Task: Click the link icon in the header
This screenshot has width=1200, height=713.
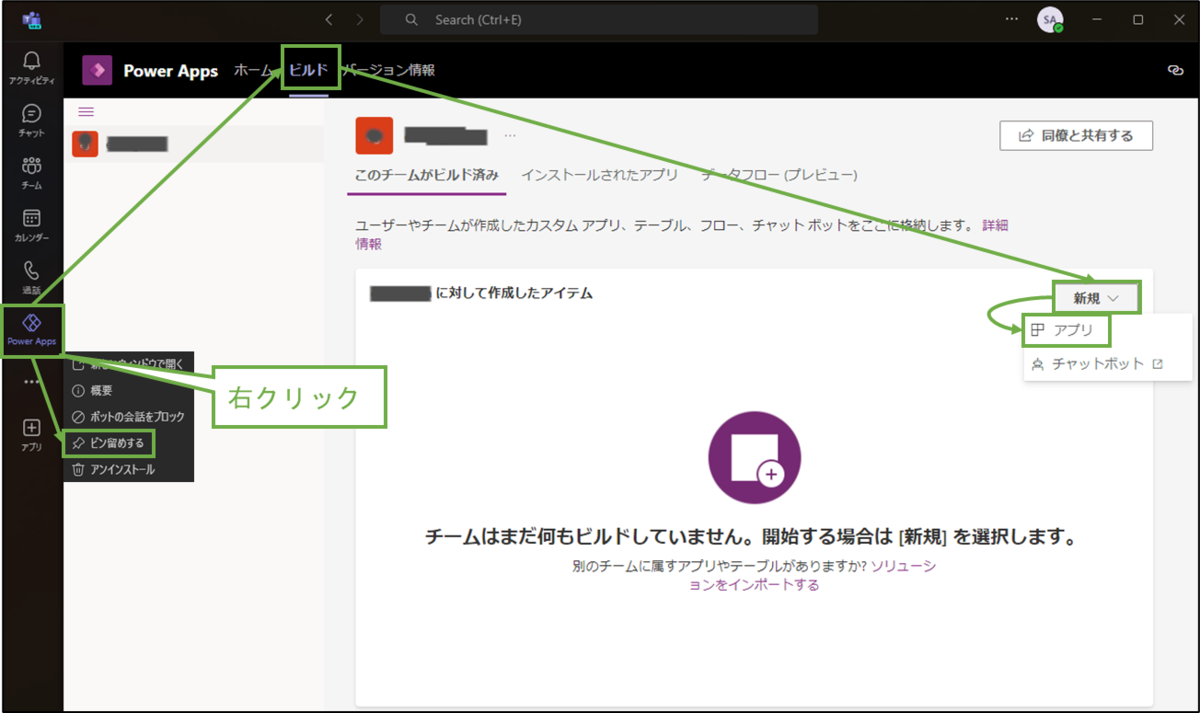Action: [1175, 70]
